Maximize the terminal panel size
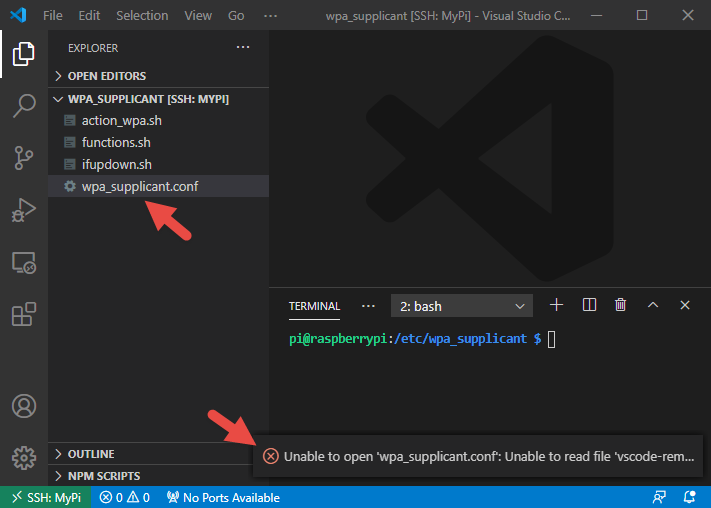The height and width of the screenshot is (508, 711). pos(653,305)
